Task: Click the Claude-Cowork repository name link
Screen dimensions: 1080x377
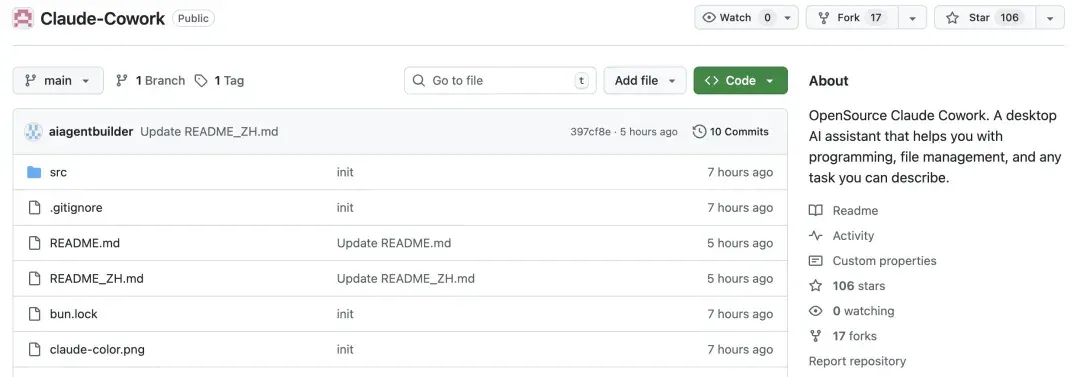Action: pos(103,19)
